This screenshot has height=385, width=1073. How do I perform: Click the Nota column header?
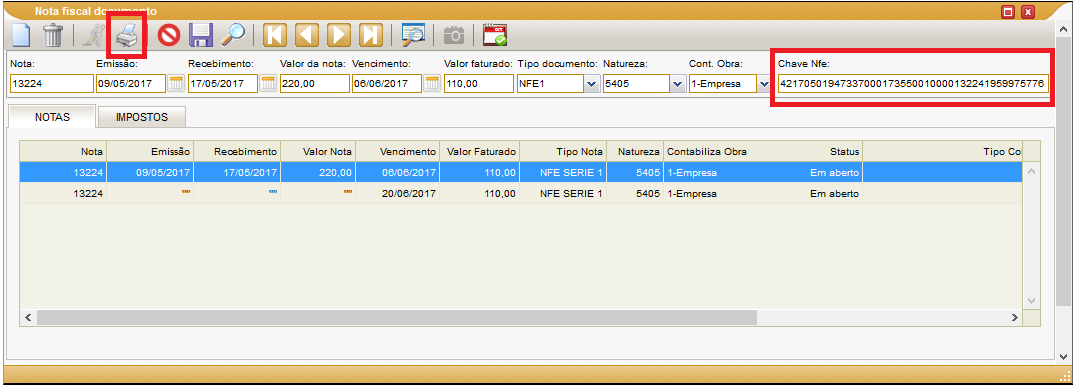63,151
